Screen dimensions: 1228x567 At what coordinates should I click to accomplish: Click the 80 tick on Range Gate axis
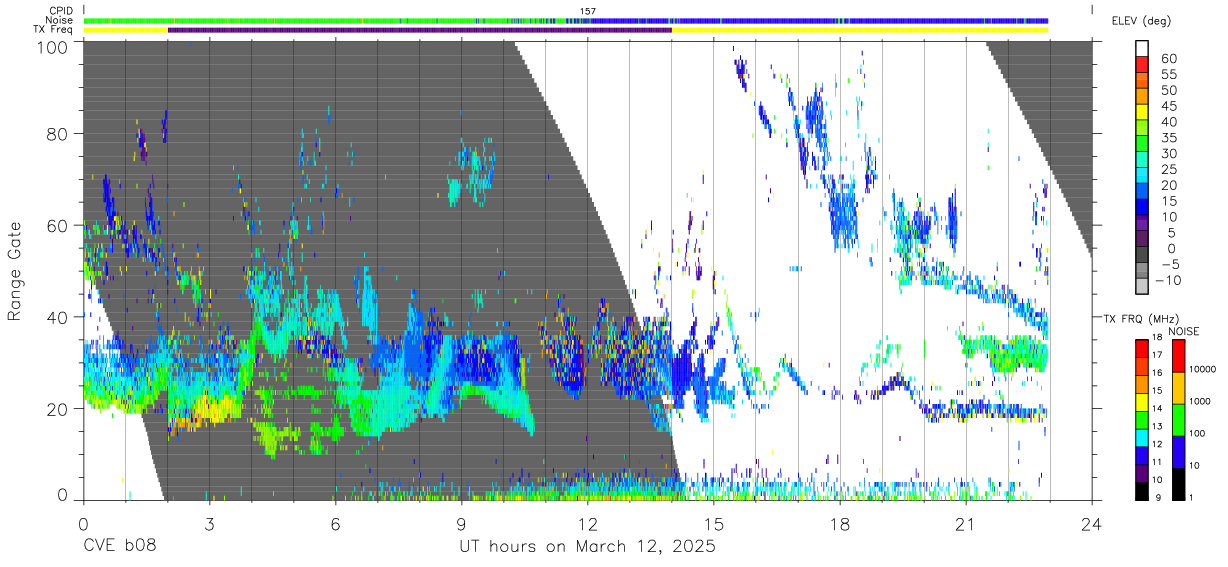pyautogui.click(x=58, y=134)
